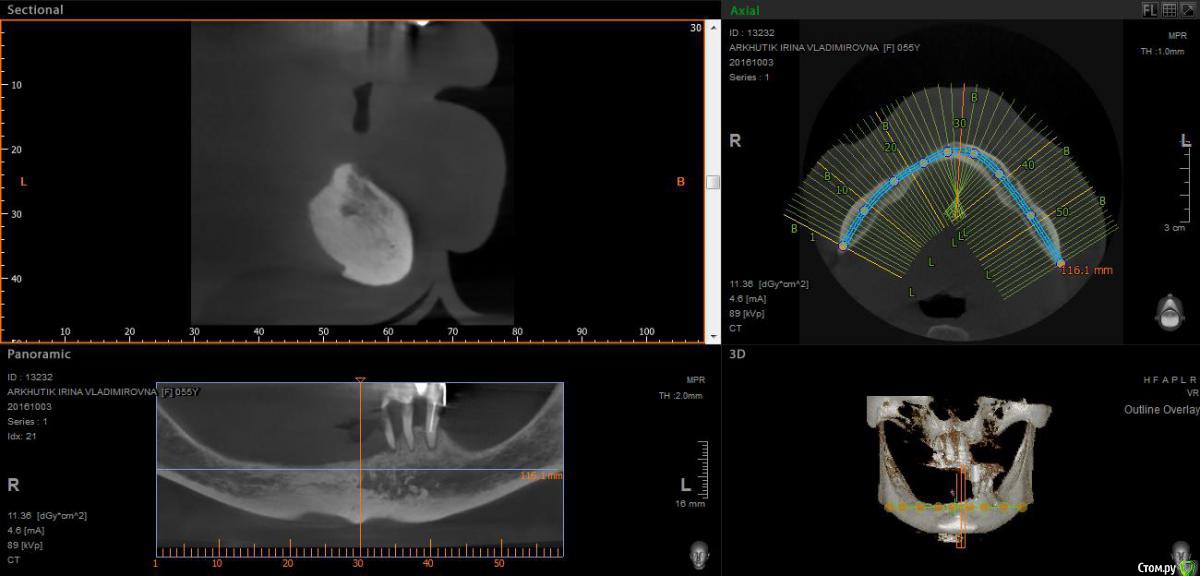Click the TH :1.0mm thickness label in Axial
The width and height of the screenshot is (1200, 576).
1163,52
